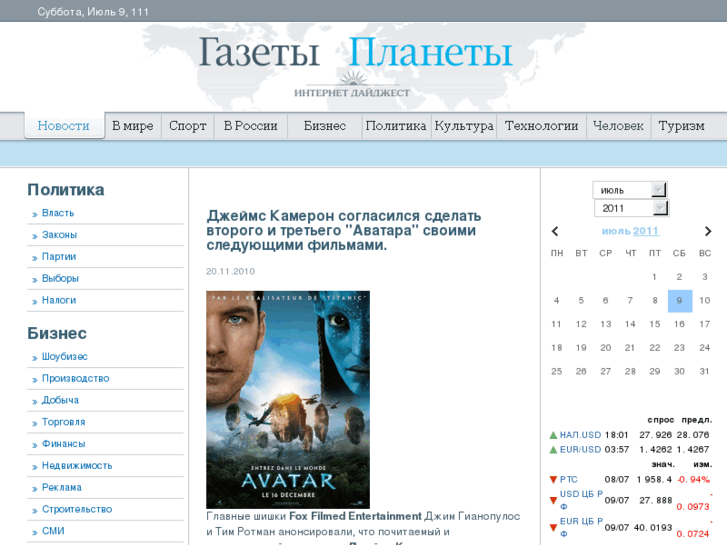Open the EUR ЦБ РФ rate link

(x=581, y=527)
